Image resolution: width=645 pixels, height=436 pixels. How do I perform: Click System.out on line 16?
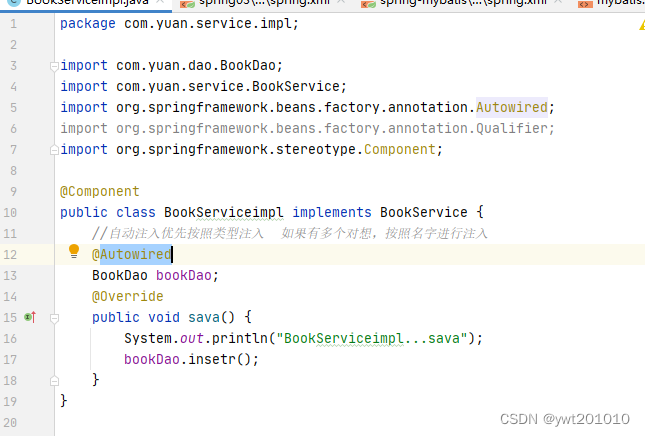coord(164,339)
